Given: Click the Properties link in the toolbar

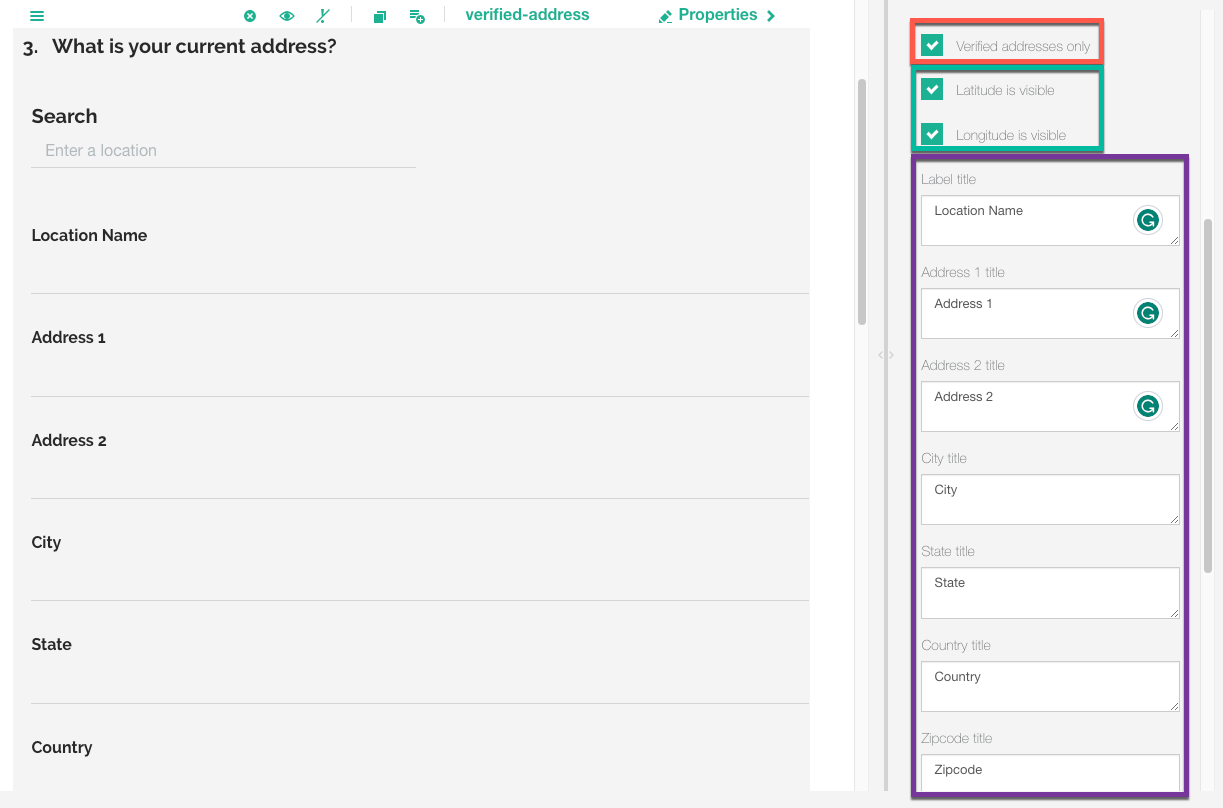Looking at the screenshot, I should coord(717,15).
